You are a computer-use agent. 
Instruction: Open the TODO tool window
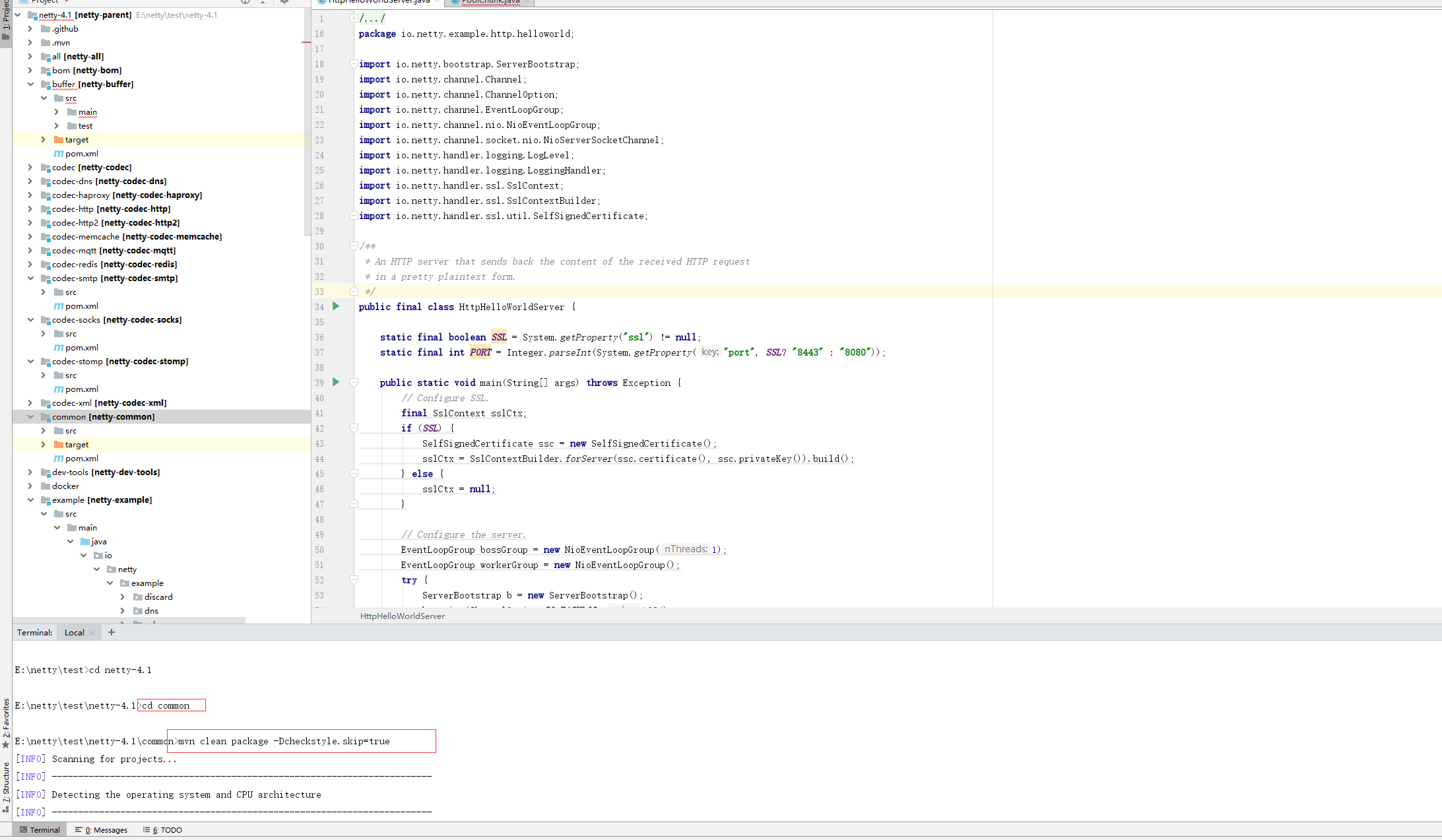coord(162,829)
